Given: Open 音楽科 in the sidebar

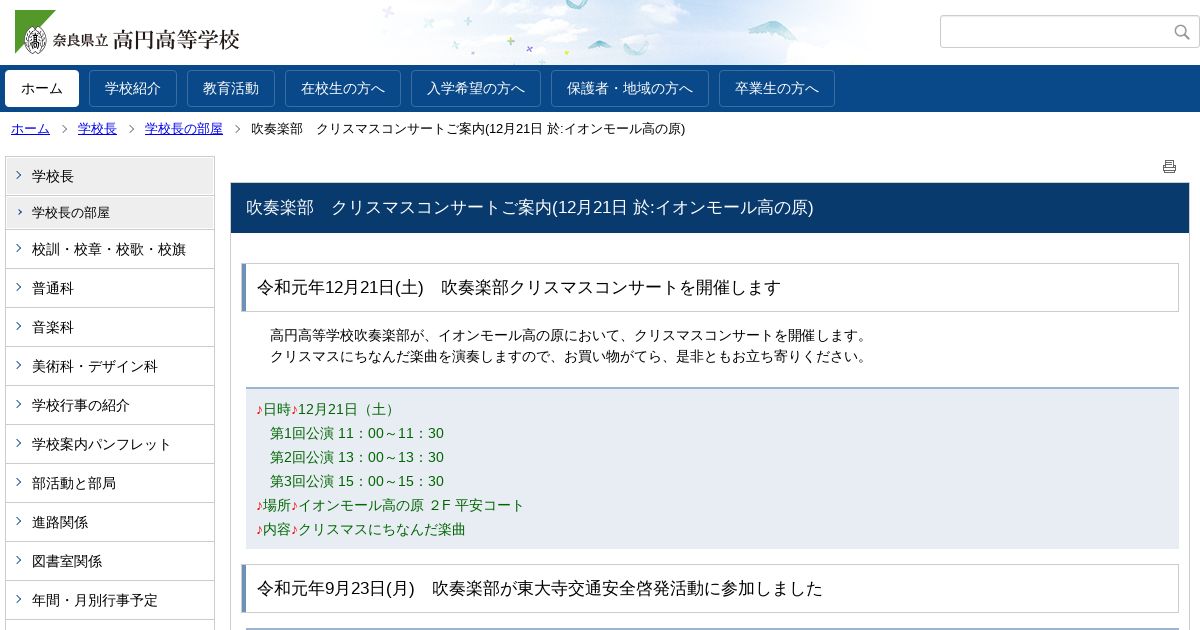Looking at the screenshot, I should point(110,327).
